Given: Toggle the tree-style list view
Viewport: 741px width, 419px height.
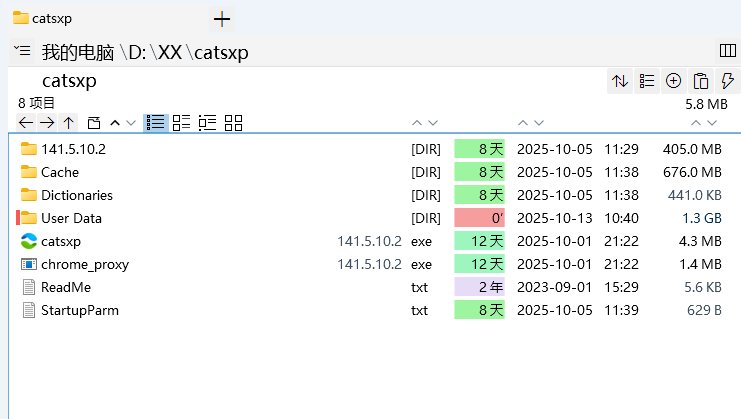Looking at the screenshot, I should click(x=208, y=123).
